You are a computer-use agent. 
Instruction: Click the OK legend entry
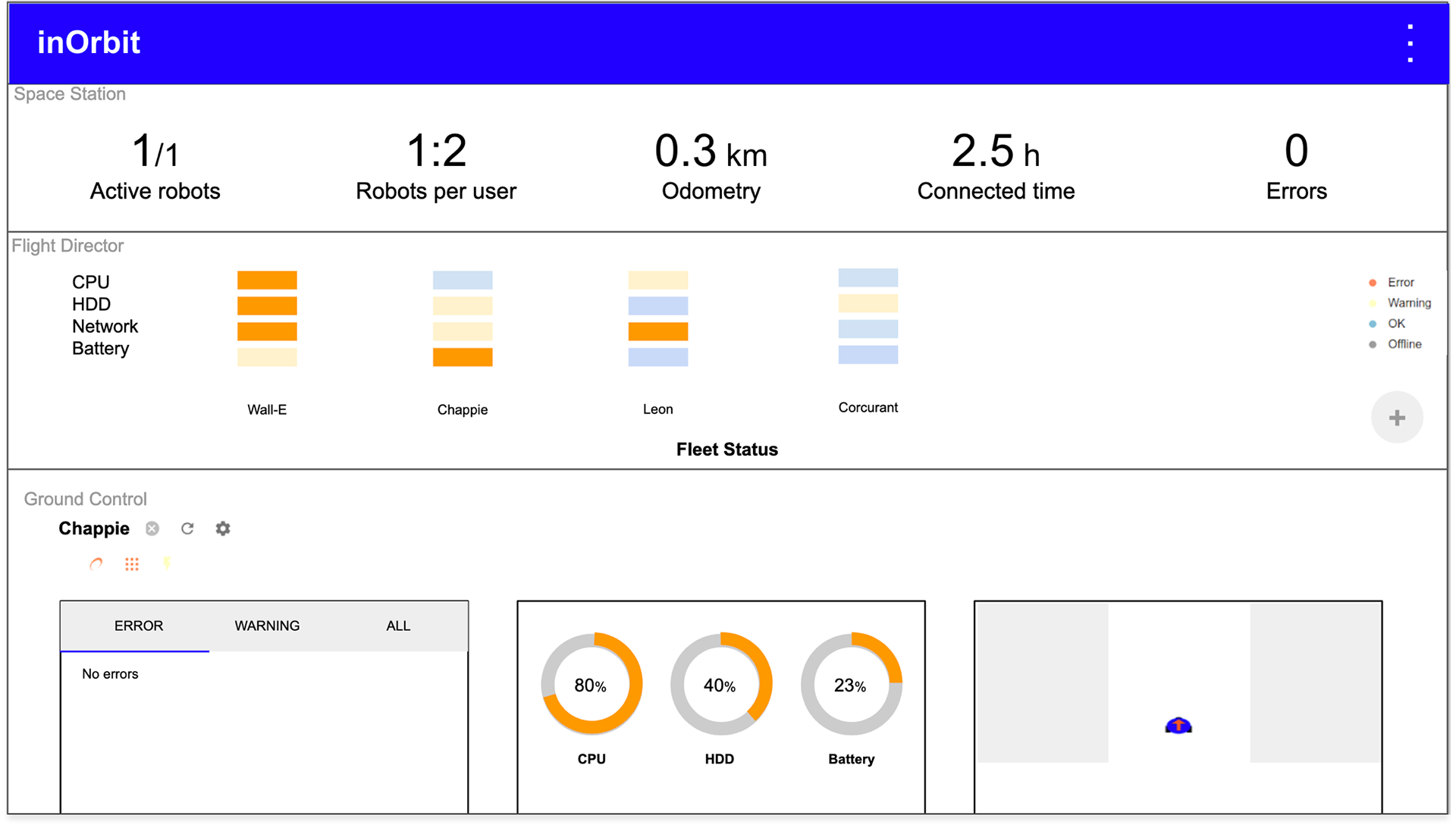[x=1387, y=323]
